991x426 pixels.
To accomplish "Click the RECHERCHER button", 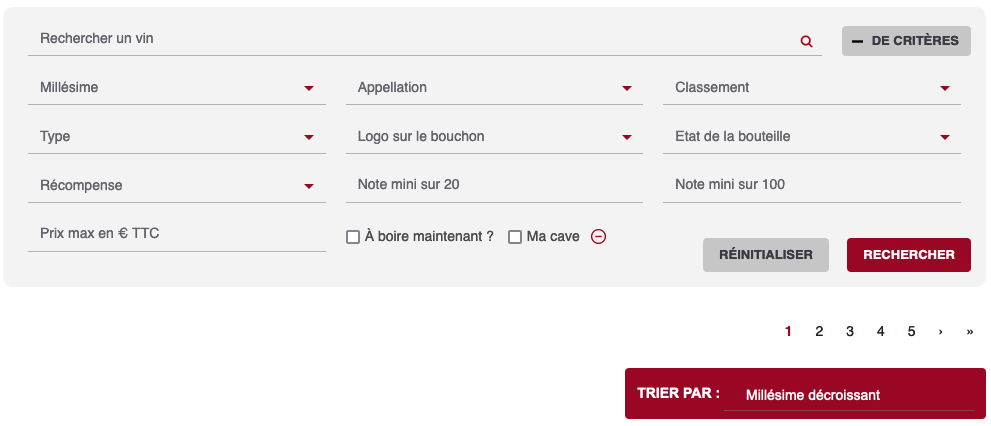I will [909, 255].
